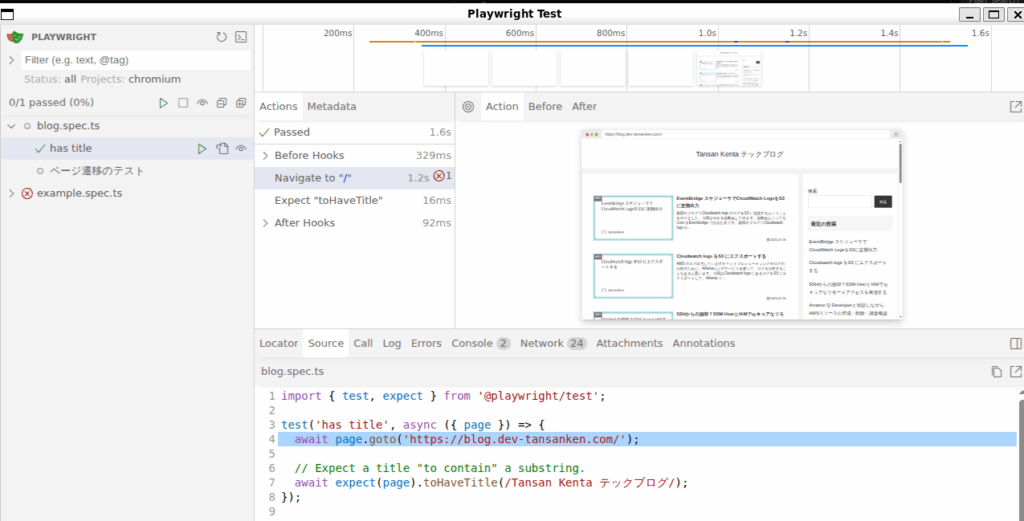Click the Pick locator target icon
The image size is (1024, 521).
point(467,107)
